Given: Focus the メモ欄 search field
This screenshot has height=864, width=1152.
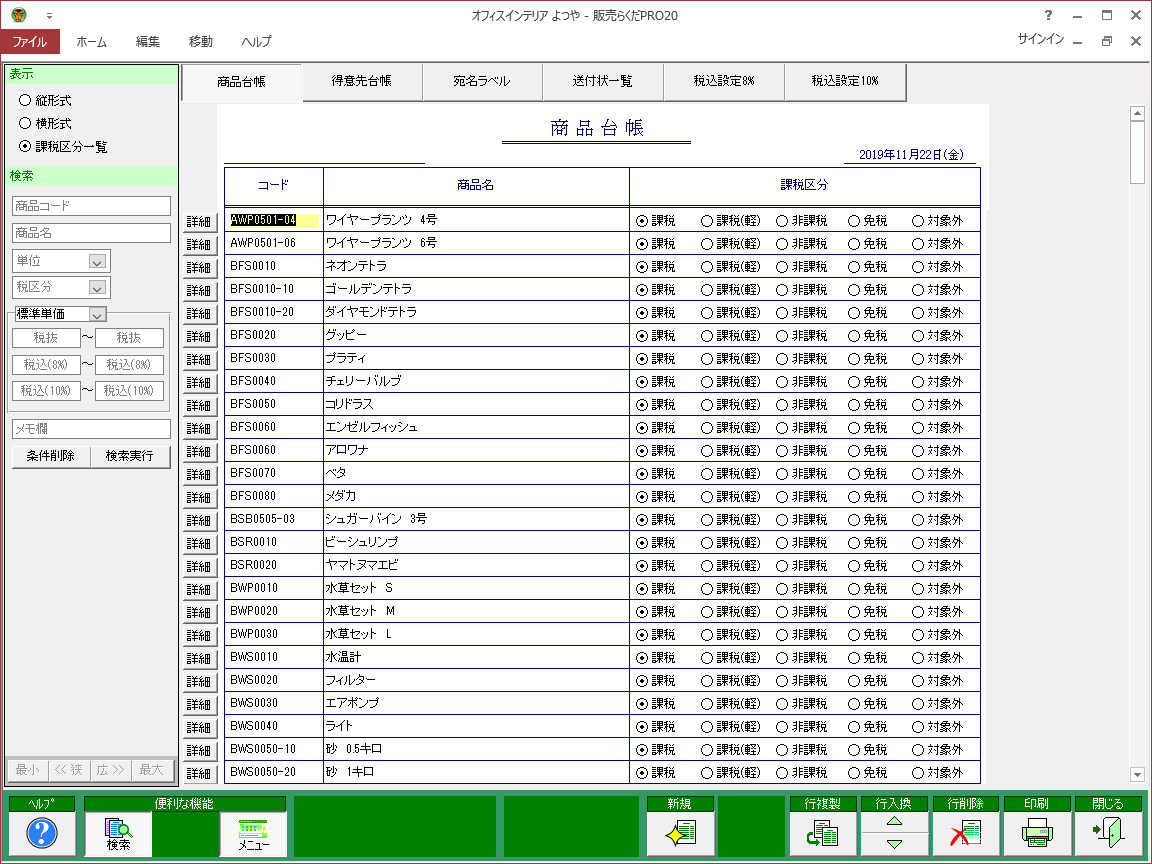Looking at the screenshot, I should point(91,429).
